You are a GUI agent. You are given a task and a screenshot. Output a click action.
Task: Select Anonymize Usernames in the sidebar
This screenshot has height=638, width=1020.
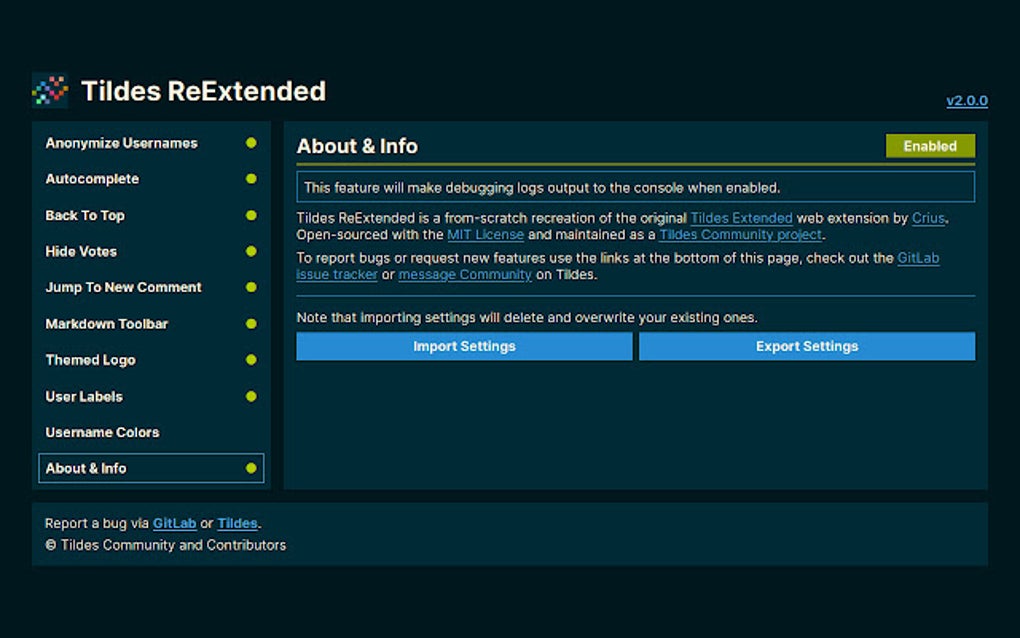[x=120, y=142]
